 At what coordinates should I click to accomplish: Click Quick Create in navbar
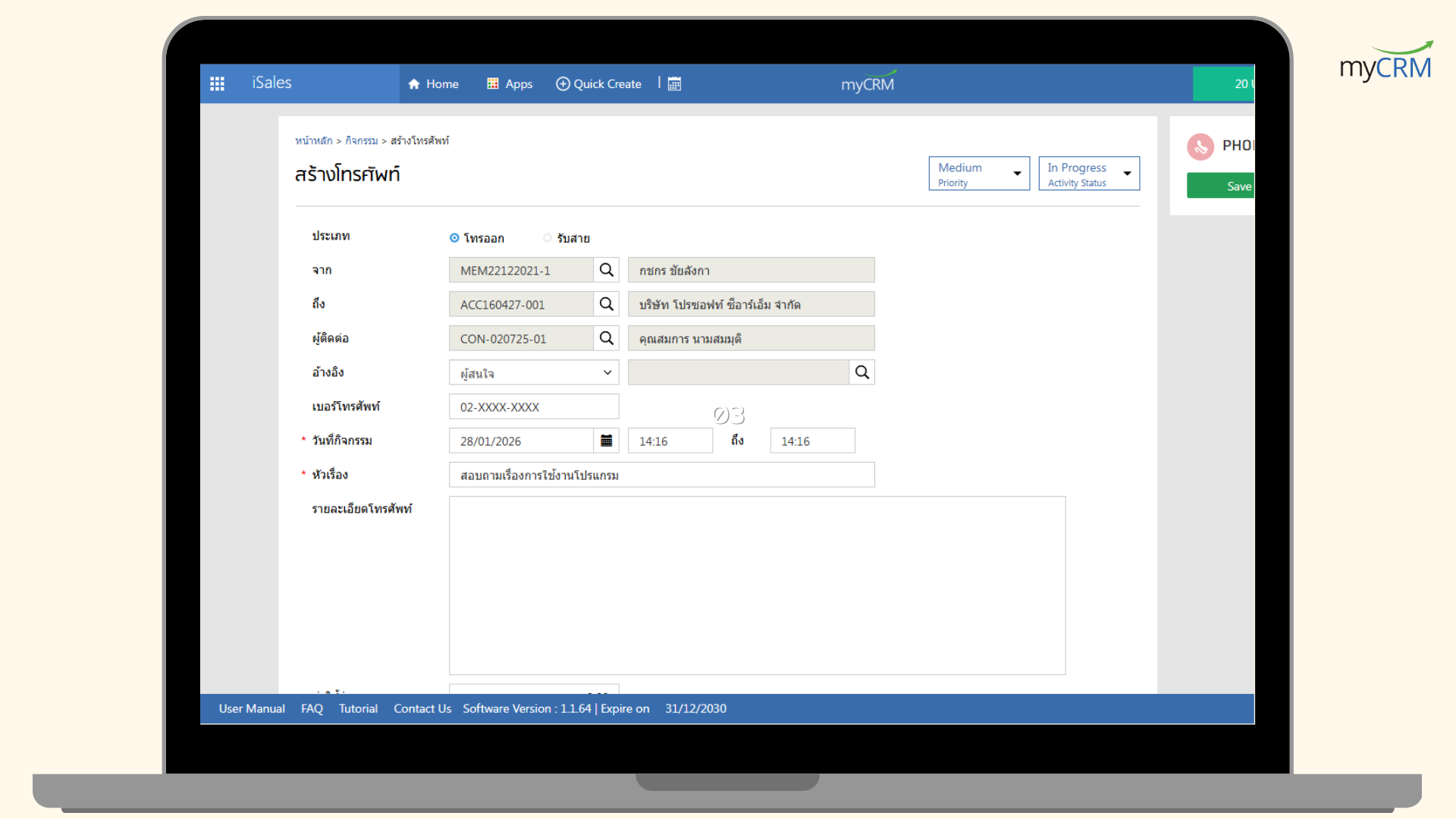pos(598,83)
